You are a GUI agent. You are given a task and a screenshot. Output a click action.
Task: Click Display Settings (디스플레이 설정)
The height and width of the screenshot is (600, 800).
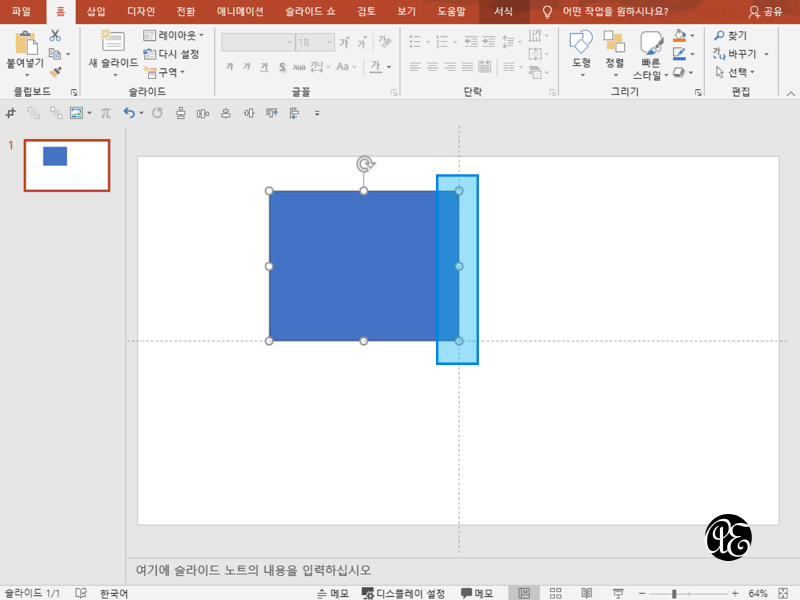[403, 593]
